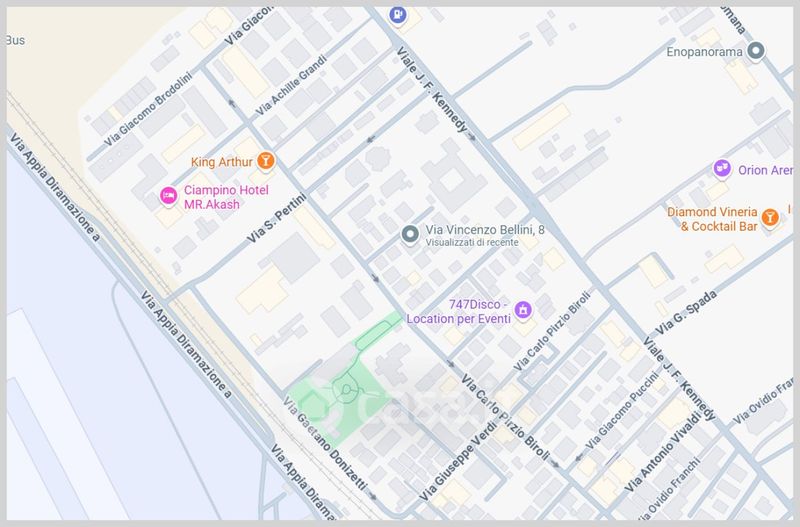Click the Orion Arena theater pin
This screenshot has width=800, height=527.
[x=722, y=168]
